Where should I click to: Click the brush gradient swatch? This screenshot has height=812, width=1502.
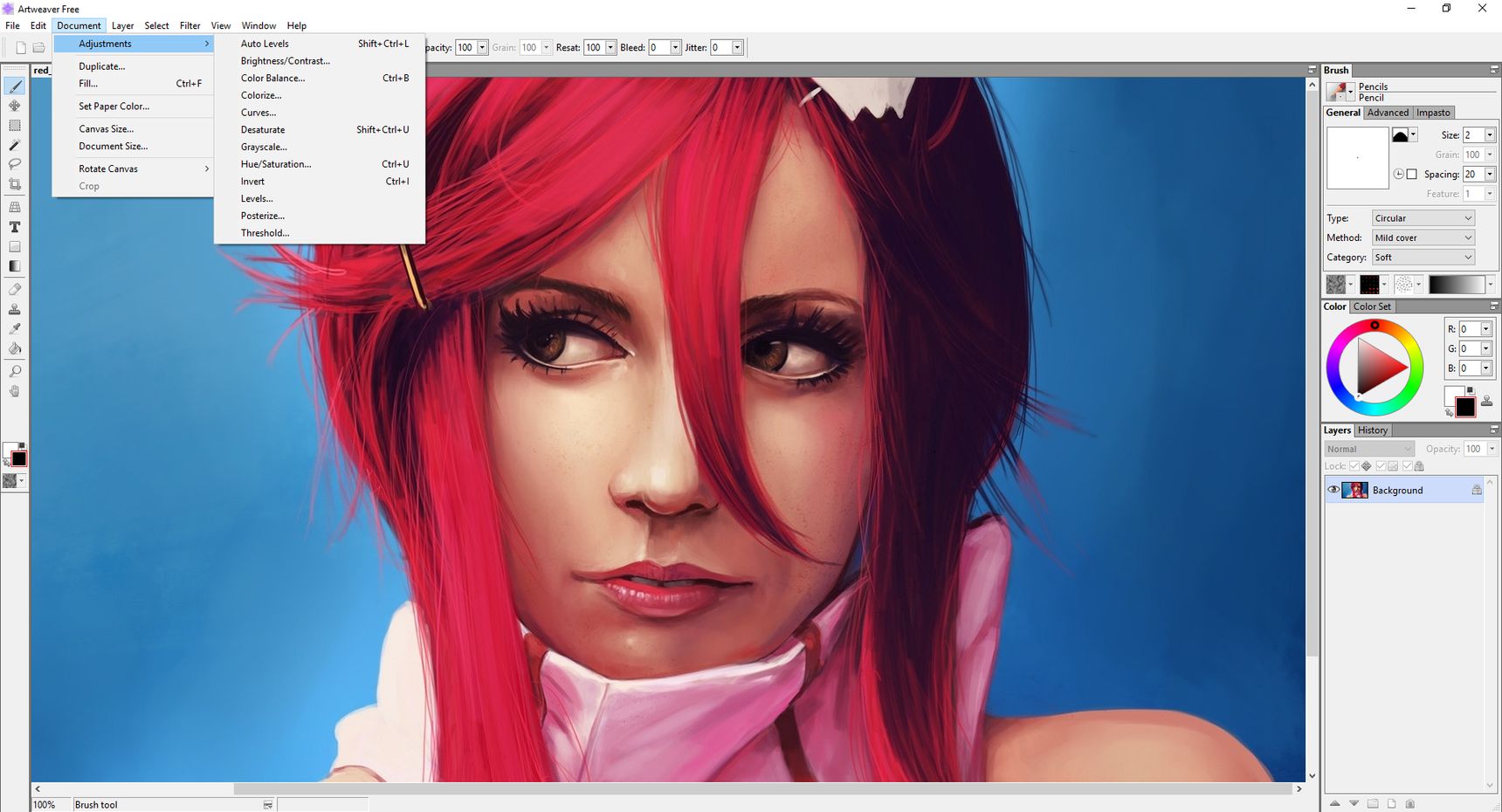click(1457, 285)
